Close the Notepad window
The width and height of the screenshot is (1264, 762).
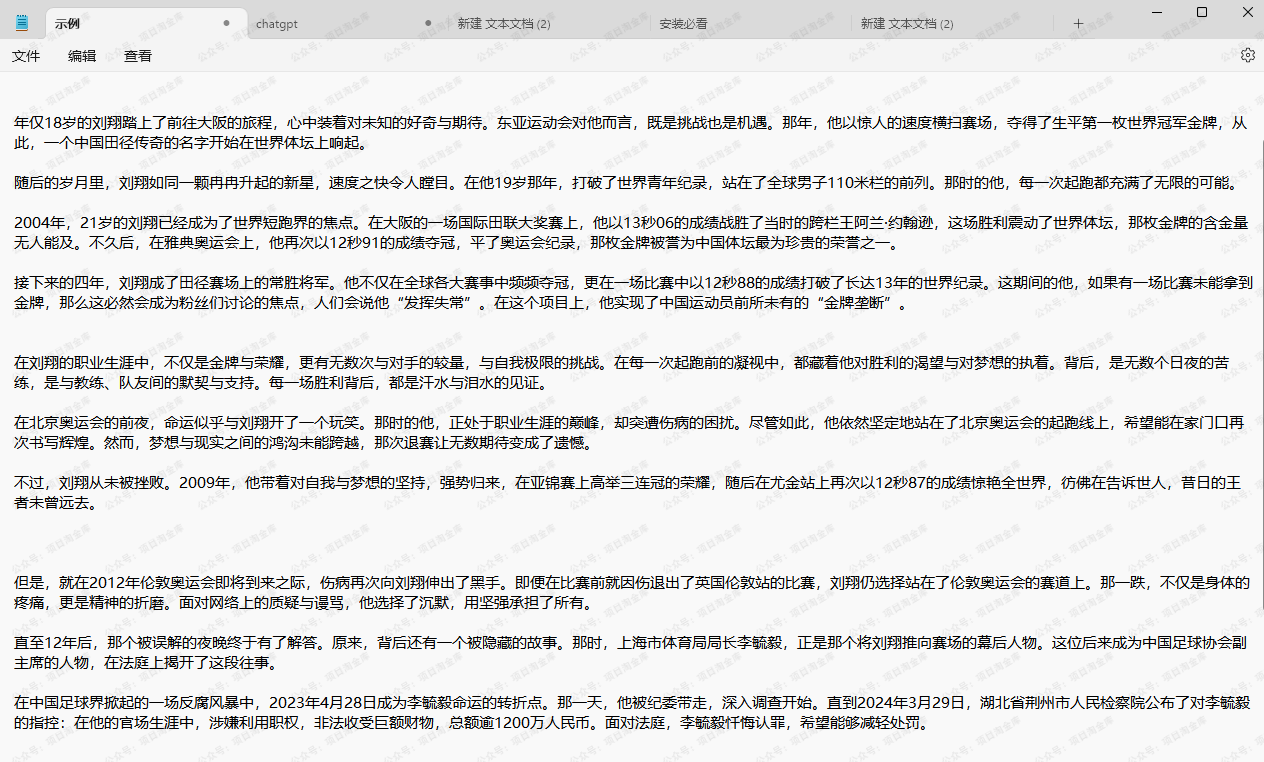tap(1246, 12)
